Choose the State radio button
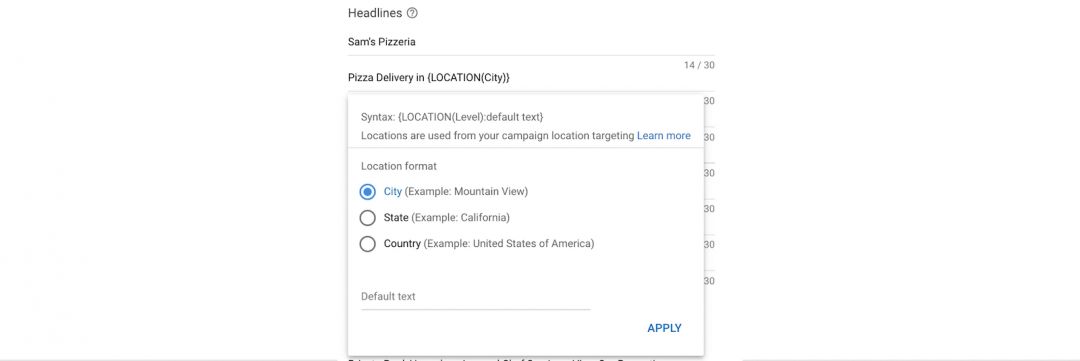Viewport: 1080px width, 361px height. coord(368,218)
